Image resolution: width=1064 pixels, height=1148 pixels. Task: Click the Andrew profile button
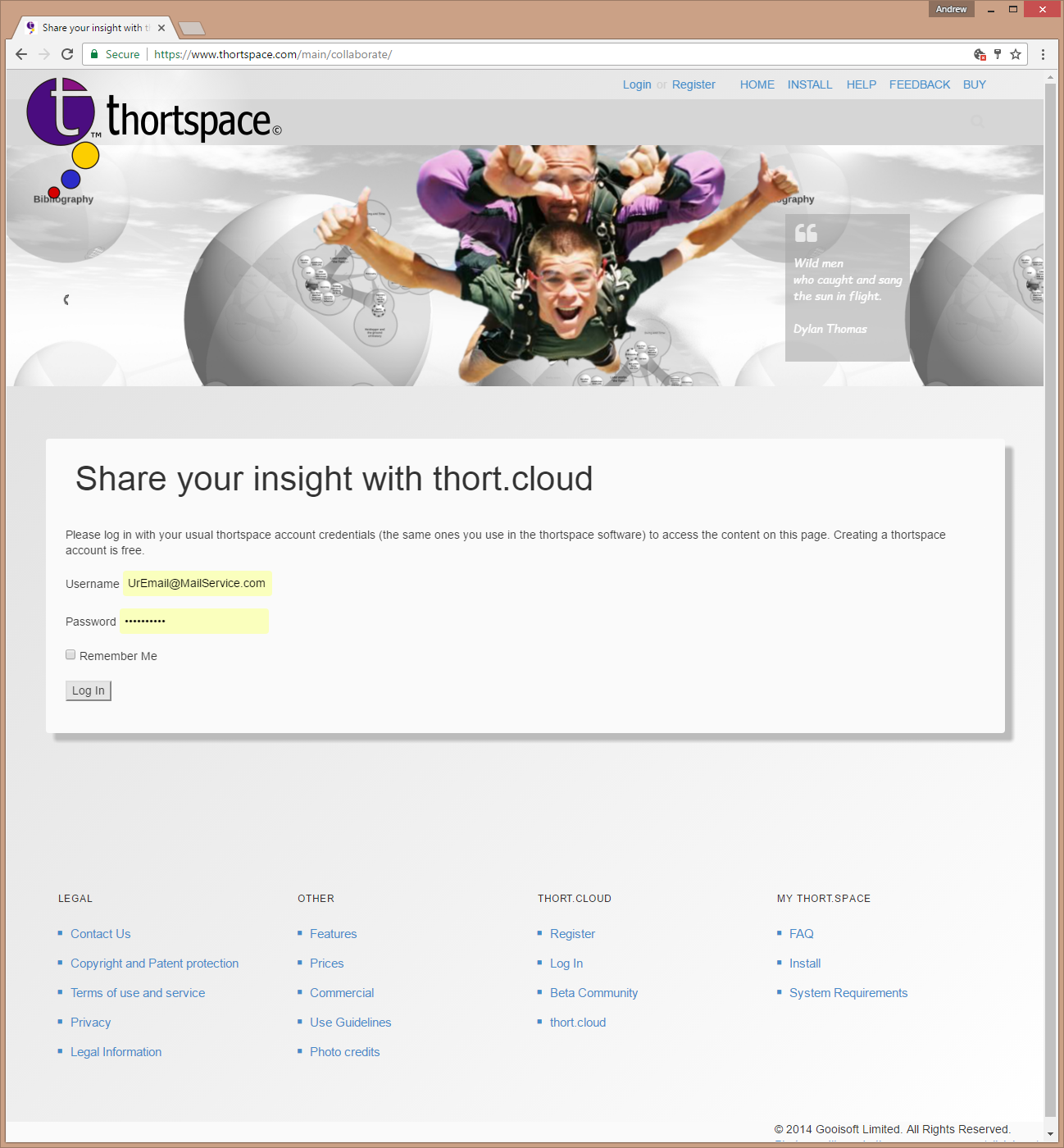[x=952, y=9]
